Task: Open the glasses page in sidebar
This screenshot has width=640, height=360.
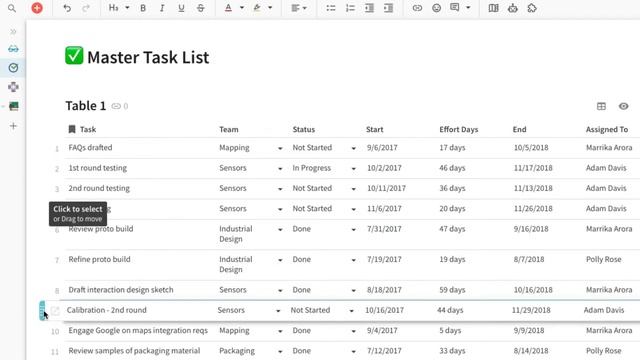Action: click(13, 49)
